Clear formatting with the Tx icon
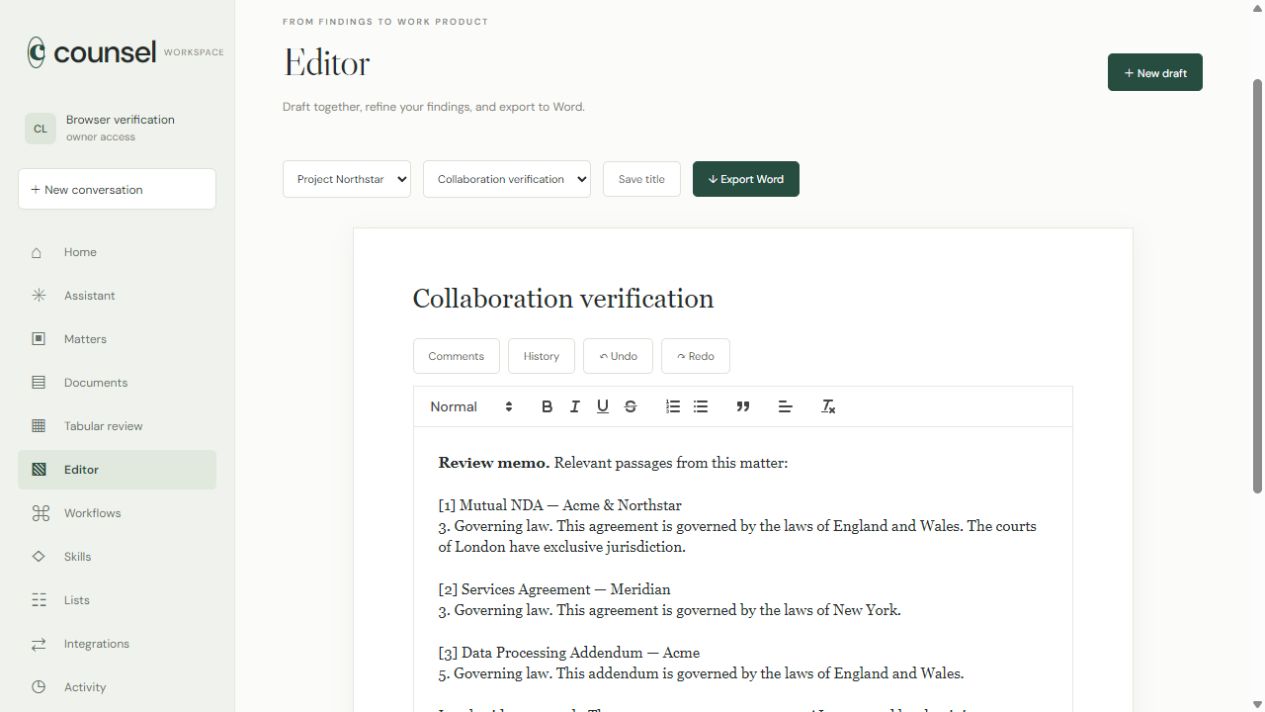 point(828,406)
